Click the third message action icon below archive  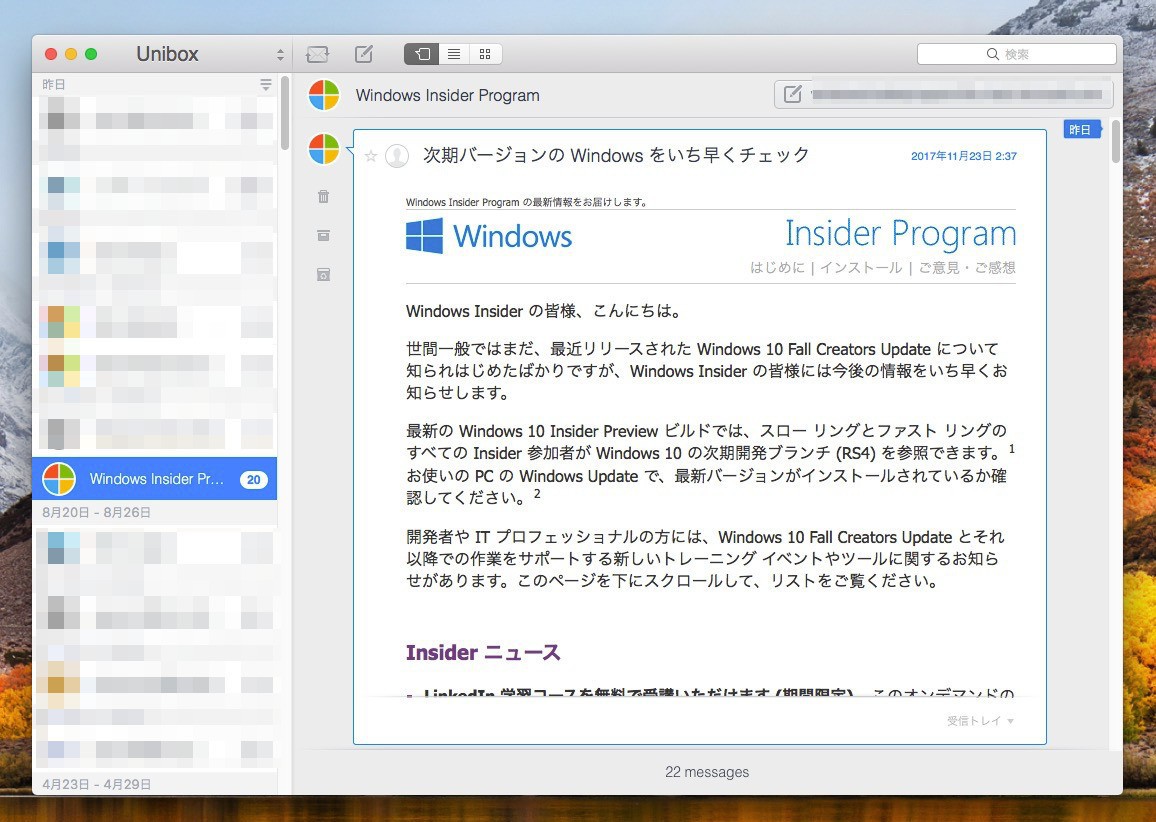(323, 274)
